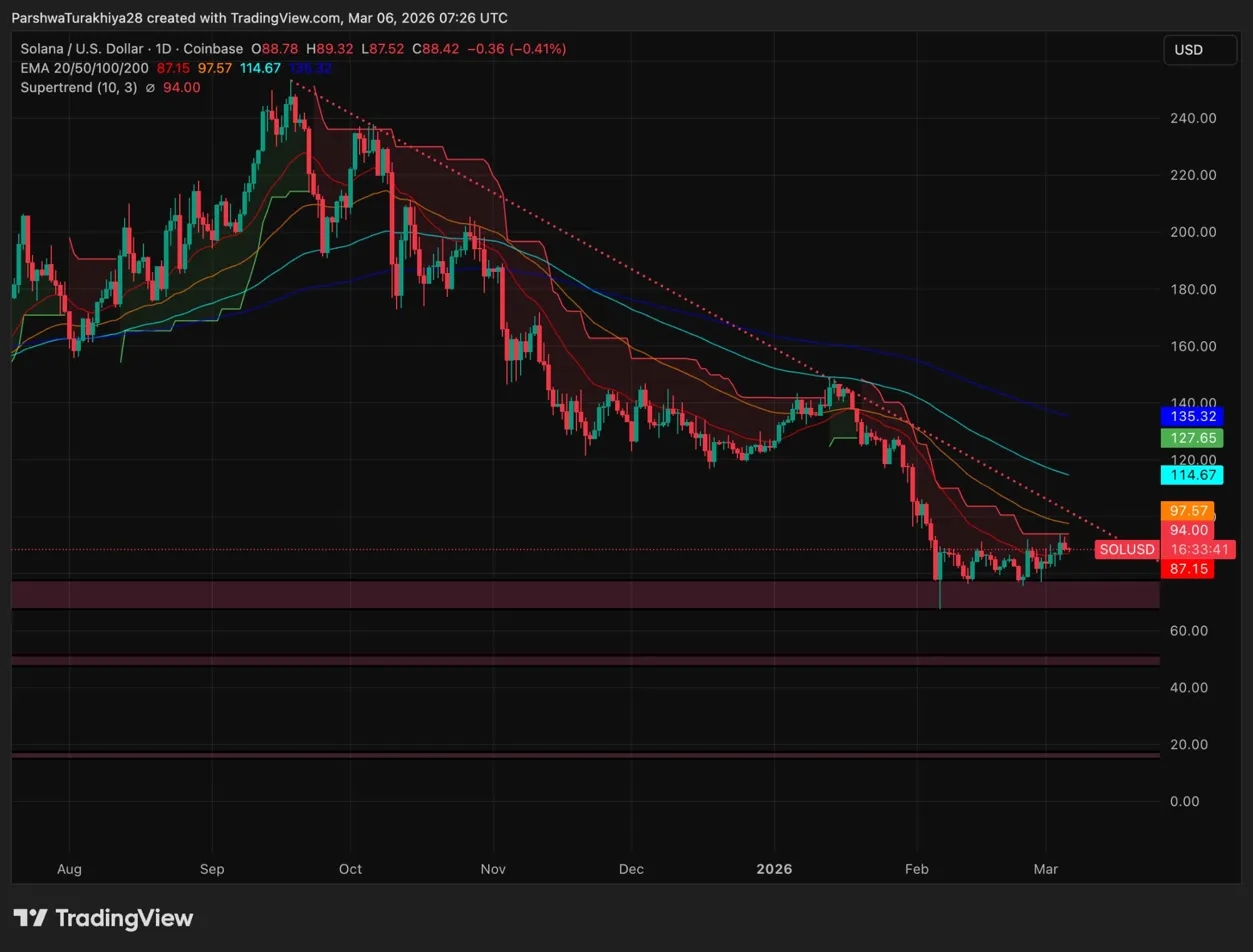Click the orange 97.57 EMA price tag
The height and width of the screenshot is (952, 1253).
1187,511
